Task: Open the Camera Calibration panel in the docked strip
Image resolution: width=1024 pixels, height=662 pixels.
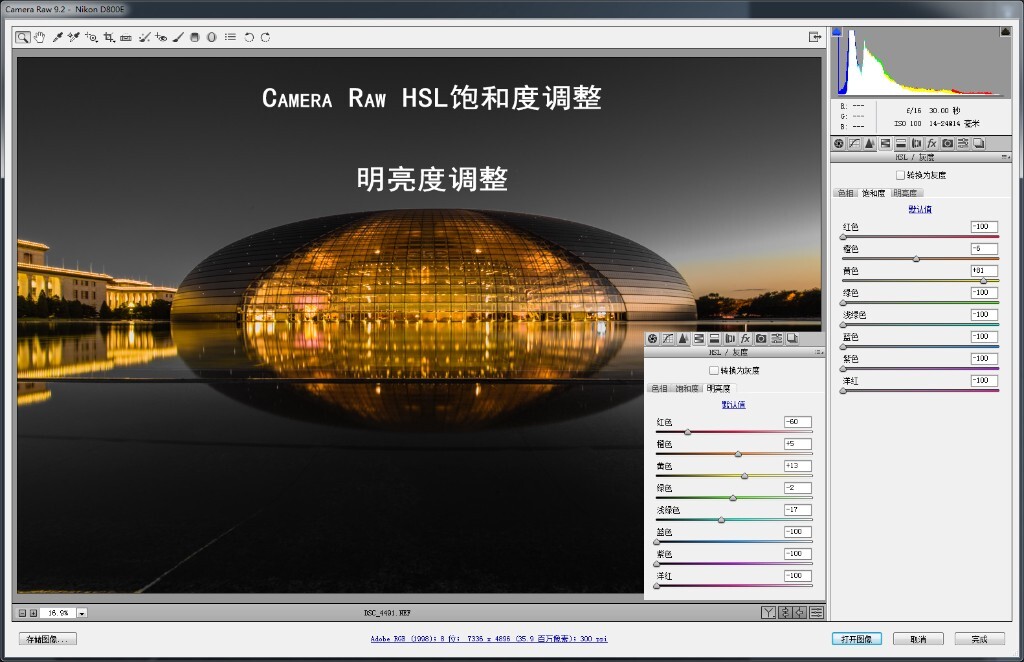Action: point(948,144)
